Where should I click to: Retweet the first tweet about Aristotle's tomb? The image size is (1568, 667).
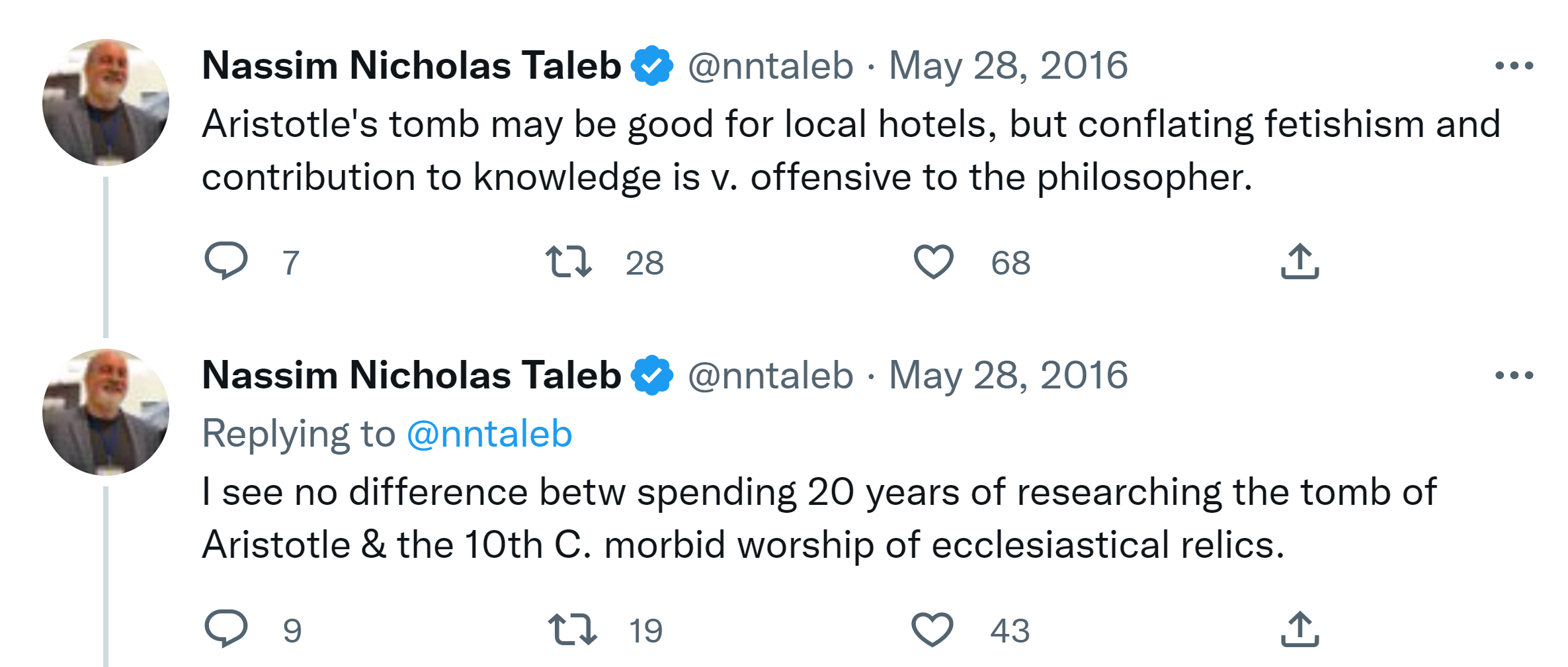(x=568, y=261)
